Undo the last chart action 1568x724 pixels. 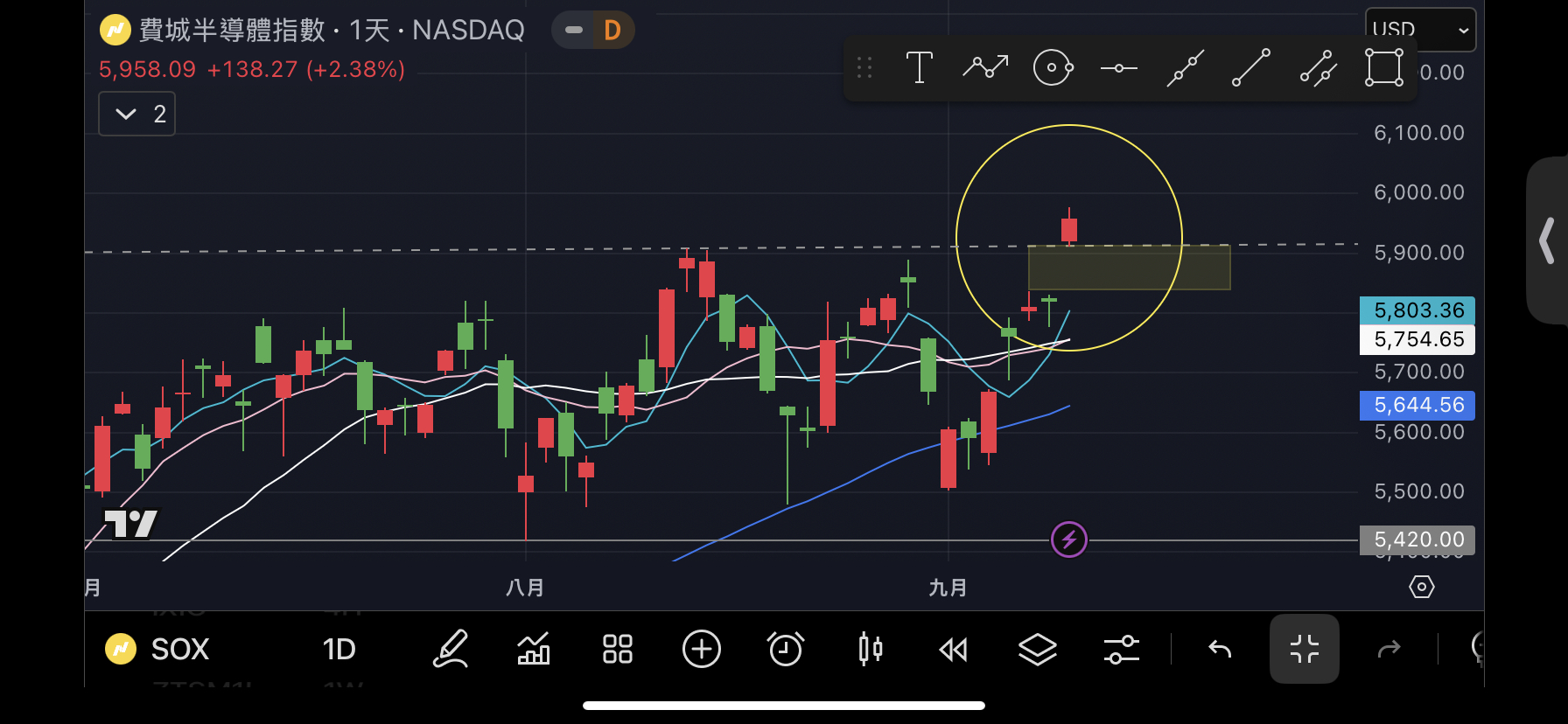[1220, 649]
